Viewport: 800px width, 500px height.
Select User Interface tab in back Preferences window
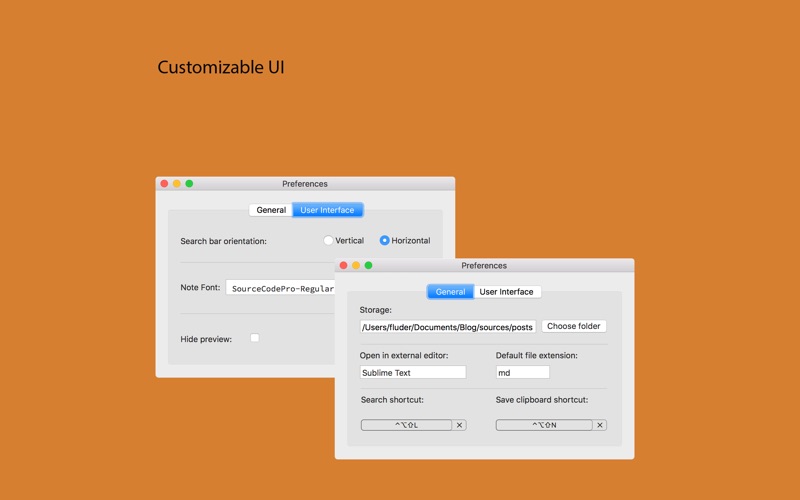click(x=327, y=210)
